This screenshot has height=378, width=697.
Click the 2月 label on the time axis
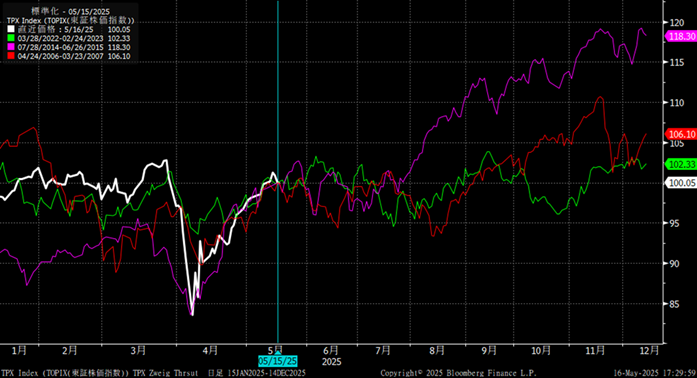tap(70, 350)
